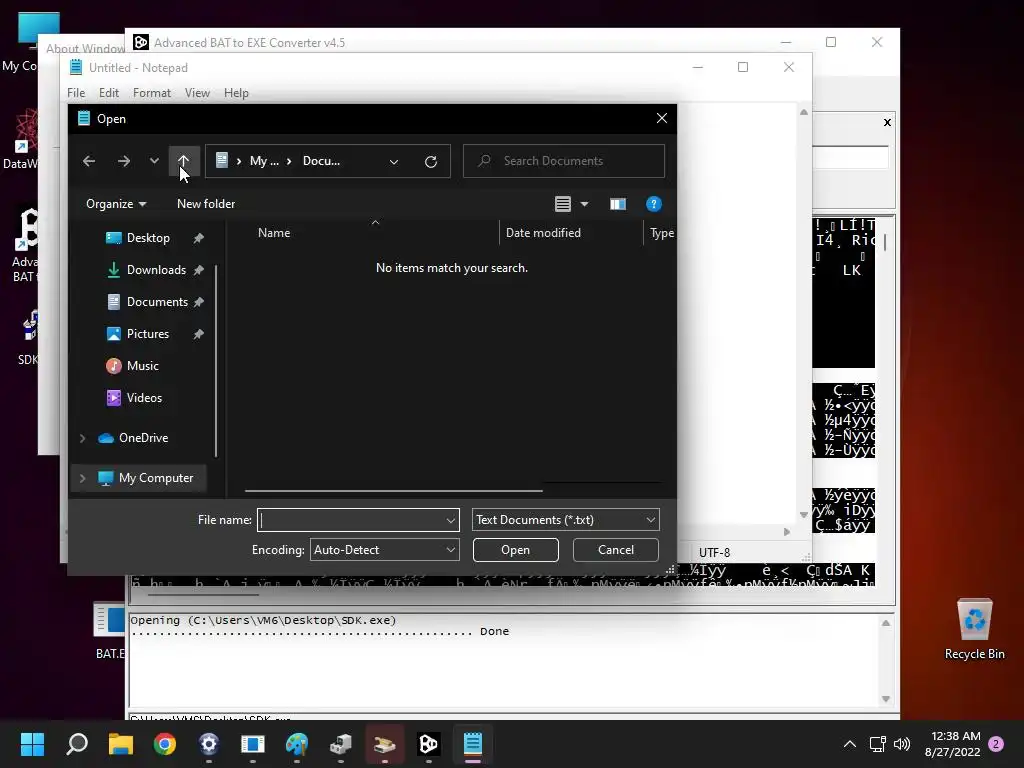Open dialog help button
Viewport: 1024px width, 768px height.
pos(653,204)
